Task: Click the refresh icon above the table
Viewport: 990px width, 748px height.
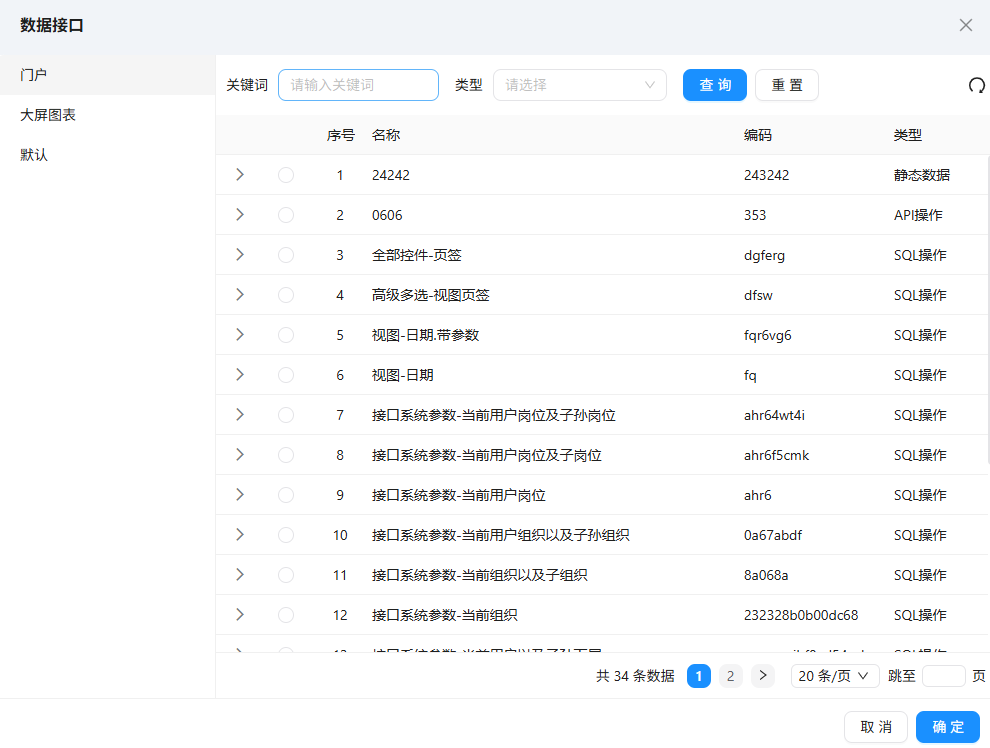Action: 976,86
